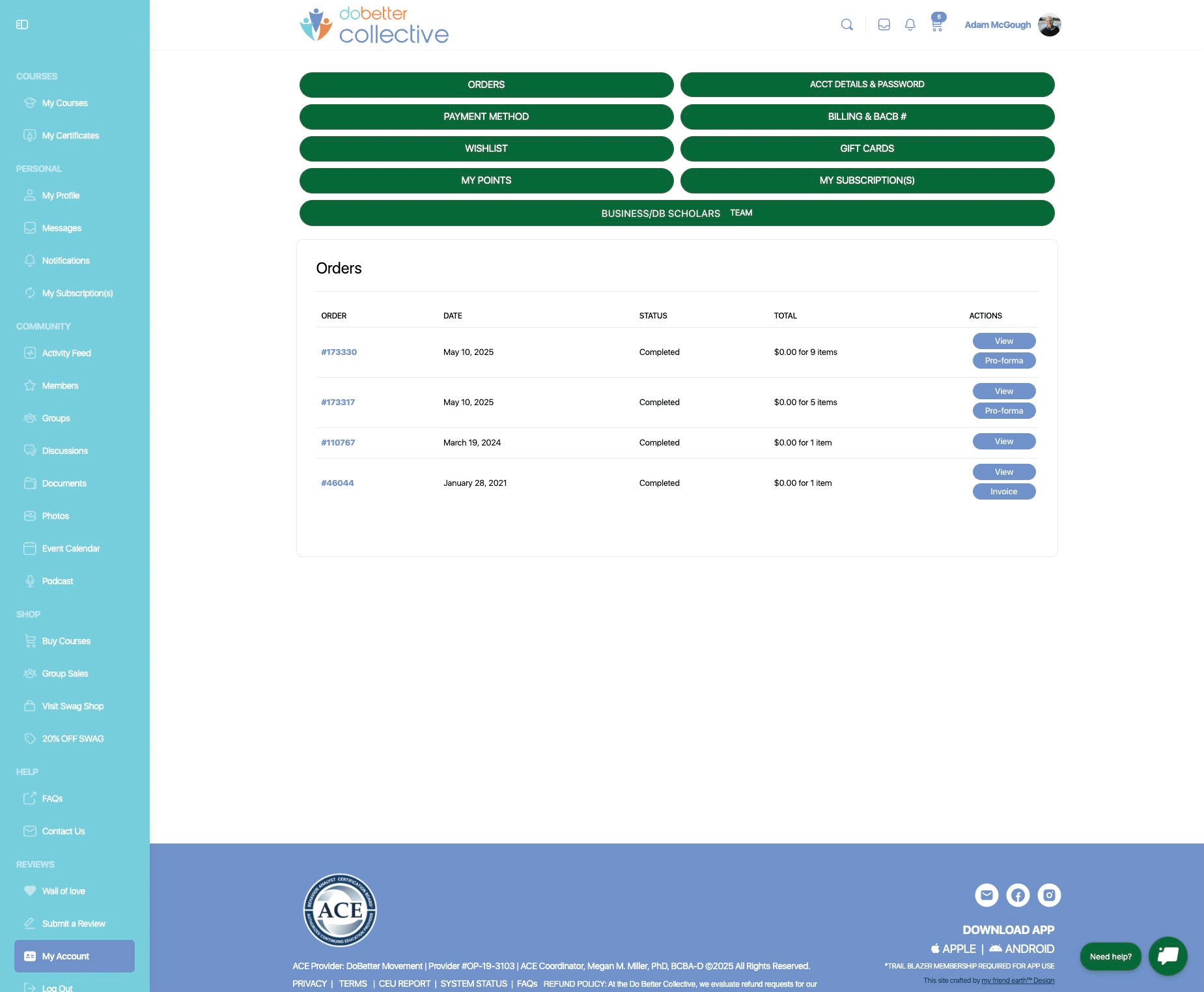Open the shopping cart with 6 items

pyautogui.click(x=936, y=25)
